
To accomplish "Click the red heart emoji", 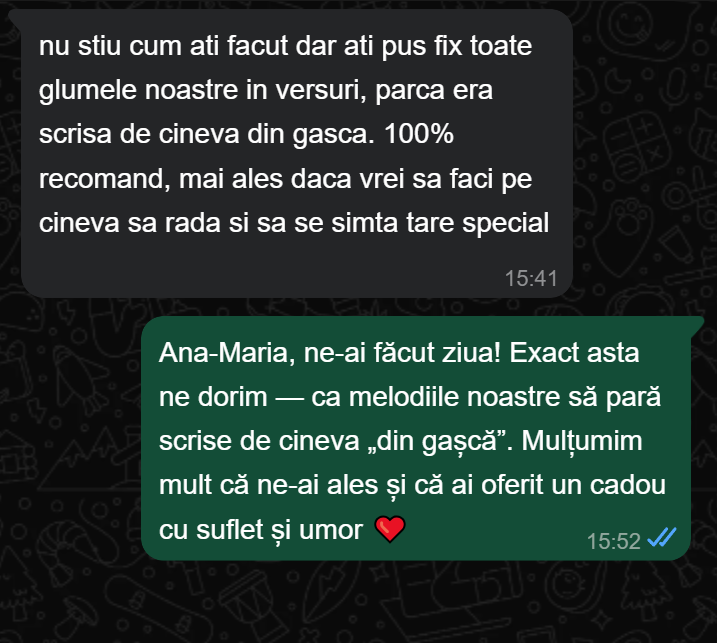I will coord(390,529).
